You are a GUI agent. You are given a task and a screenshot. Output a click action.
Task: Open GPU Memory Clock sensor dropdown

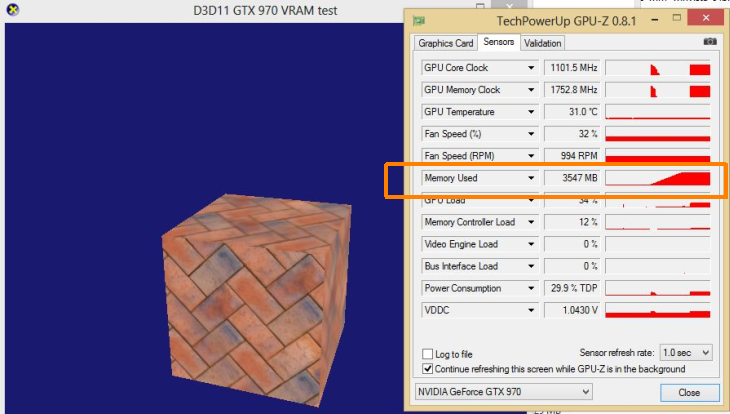(x=531, y=90)
